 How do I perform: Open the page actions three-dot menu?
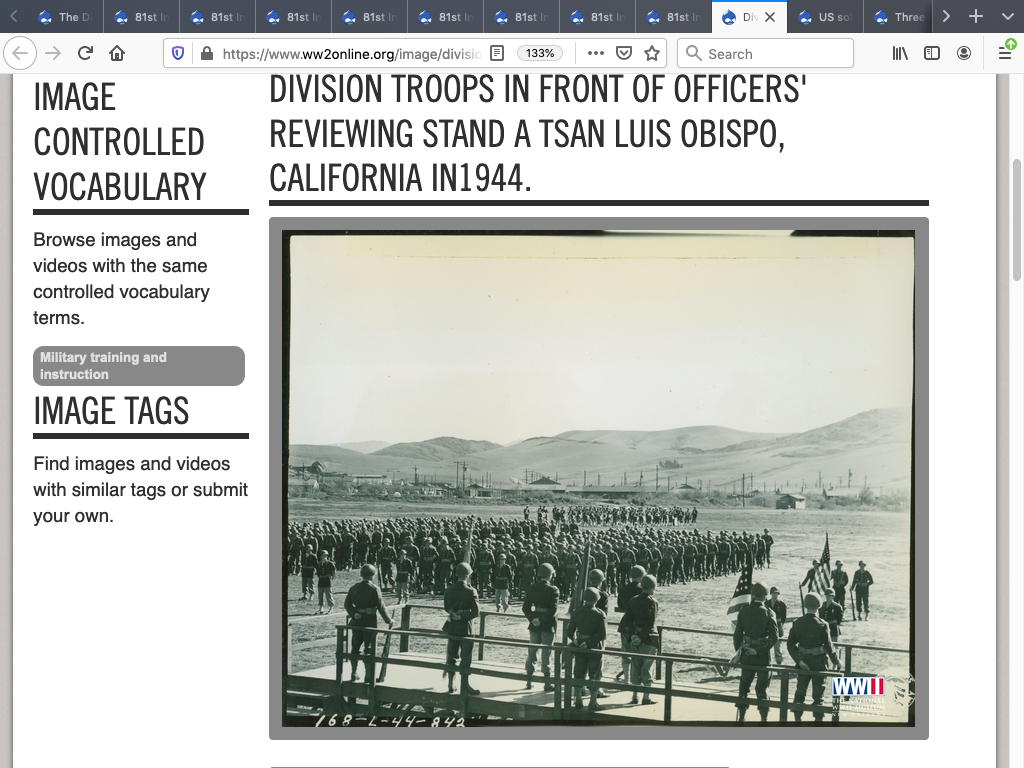(595, 54)
